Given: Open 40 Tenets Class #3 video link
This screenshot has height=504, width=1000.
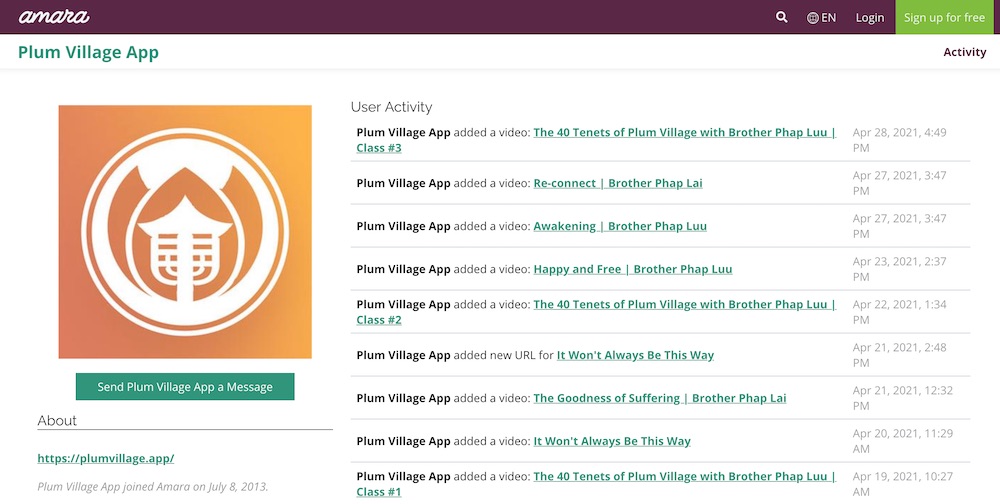Looking at the screenshot, I should (596, 140).
